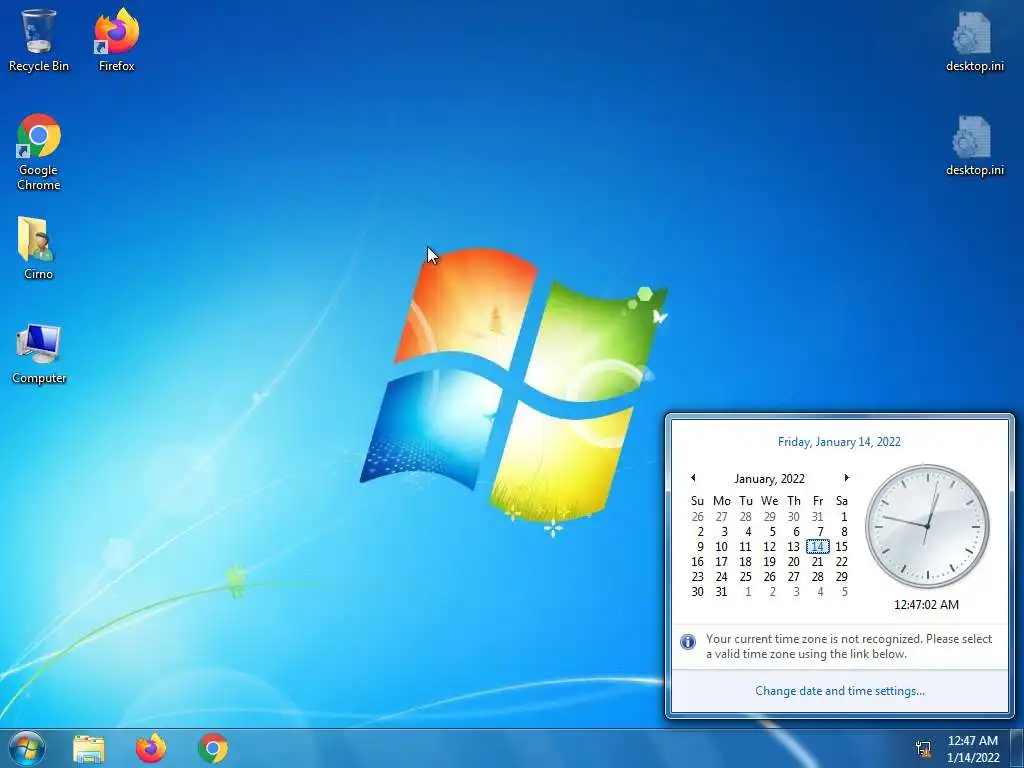
Task: Launch Firefox from the taskbar
Action: coord(151,748)
